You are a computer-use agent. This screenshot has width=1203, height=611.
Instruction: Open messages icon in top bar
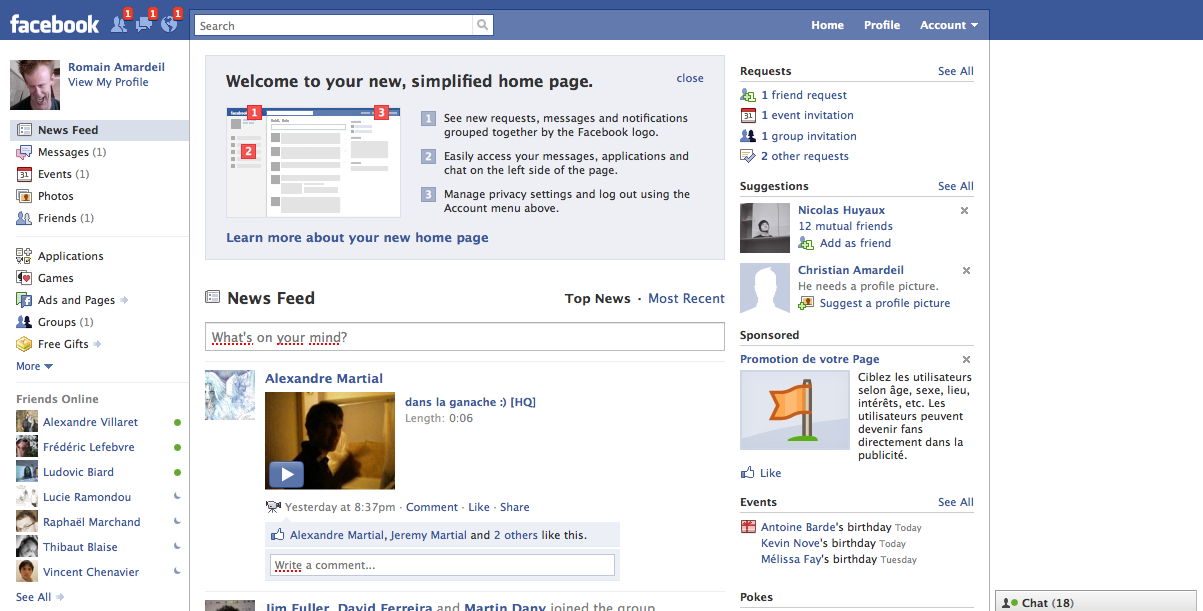tap(144, 24)
